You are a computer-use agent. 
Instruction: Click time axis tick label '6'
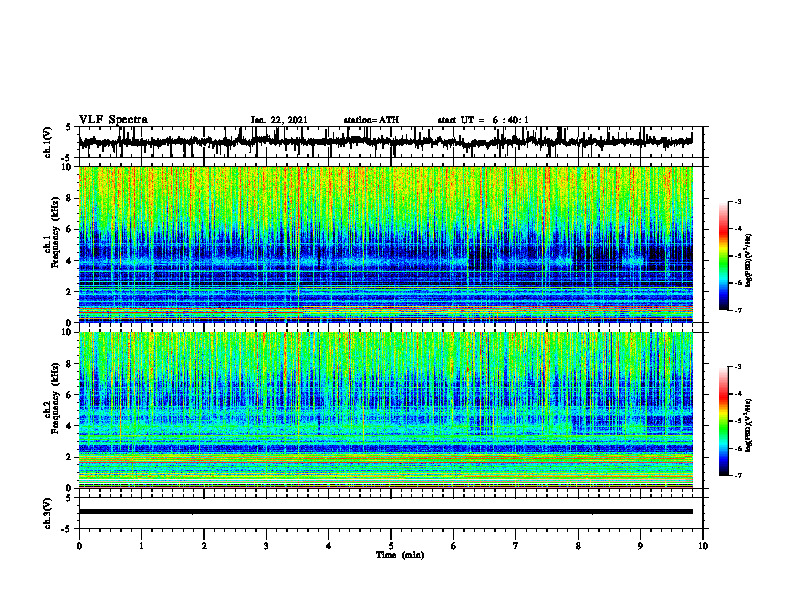(x=454, y=546)
